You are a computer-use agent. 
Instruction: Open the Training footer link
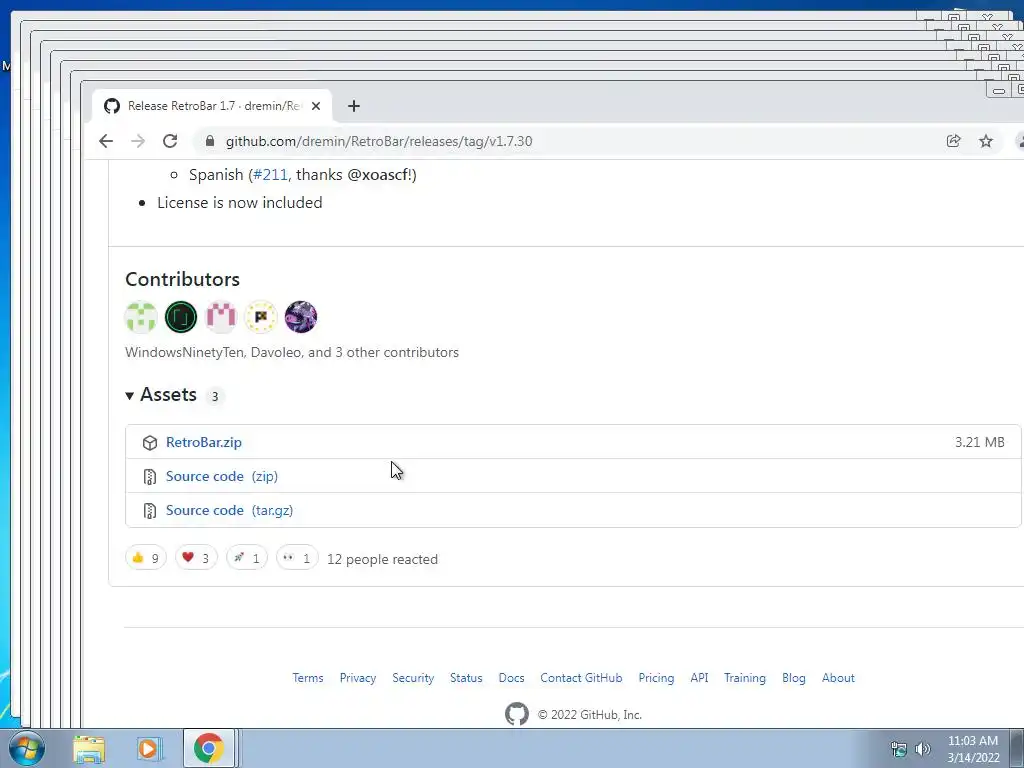[744, 678]
